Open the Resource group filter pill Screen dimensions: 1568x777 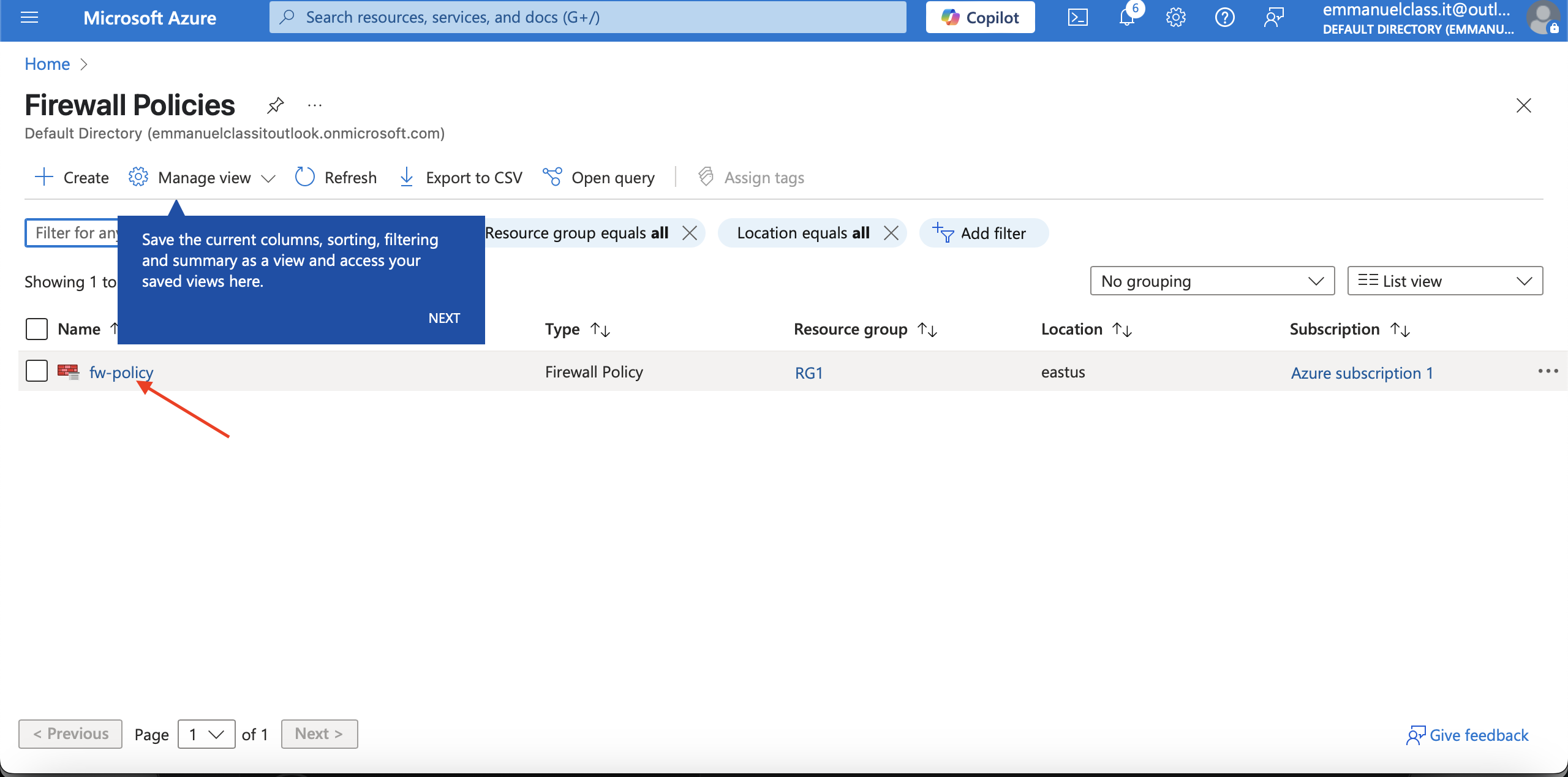pos(576,233)
